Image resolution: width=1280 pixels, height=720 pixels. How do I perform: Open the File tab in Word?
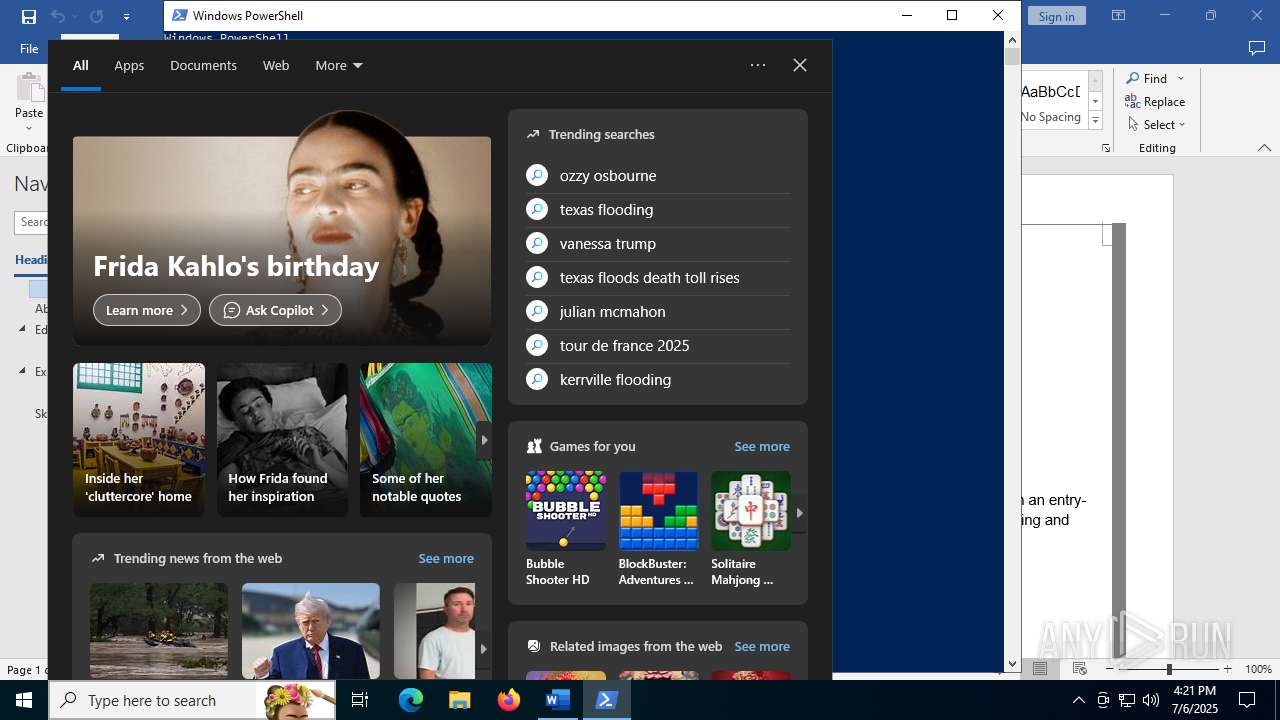(29, 48)
